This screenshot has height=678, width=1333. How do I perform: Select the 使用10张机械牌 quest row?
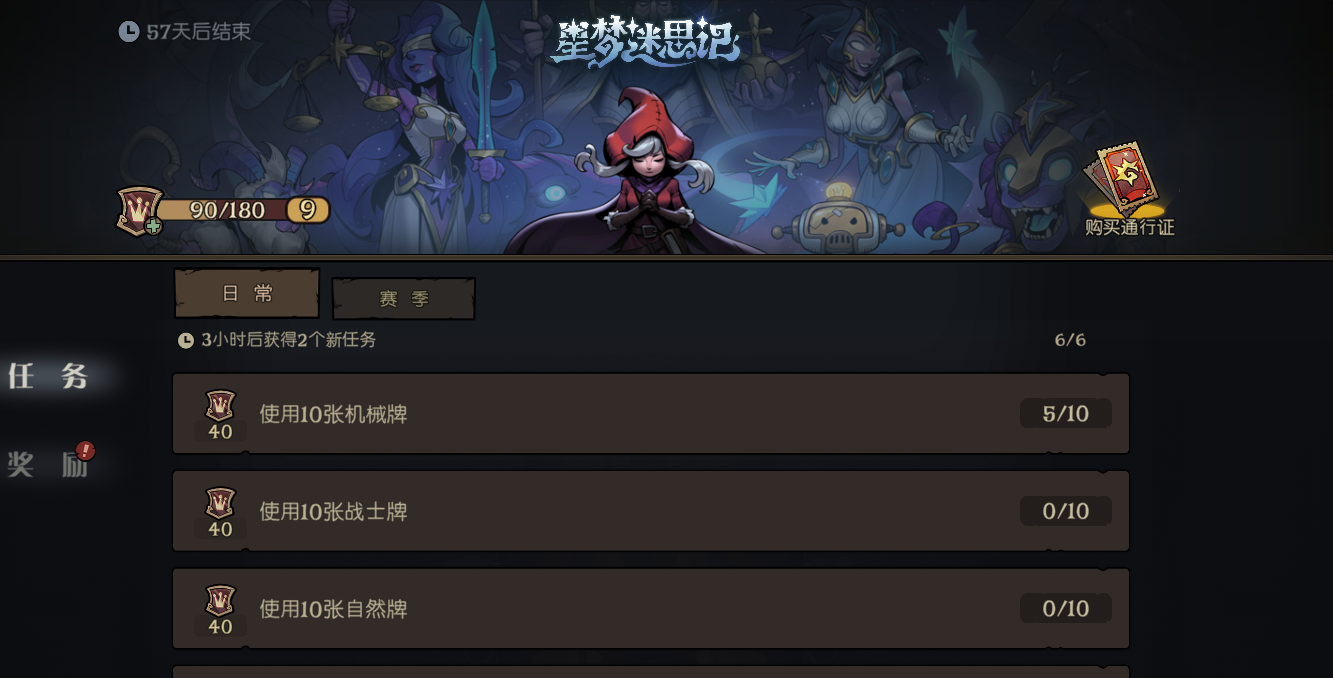(x=651, y=414)
